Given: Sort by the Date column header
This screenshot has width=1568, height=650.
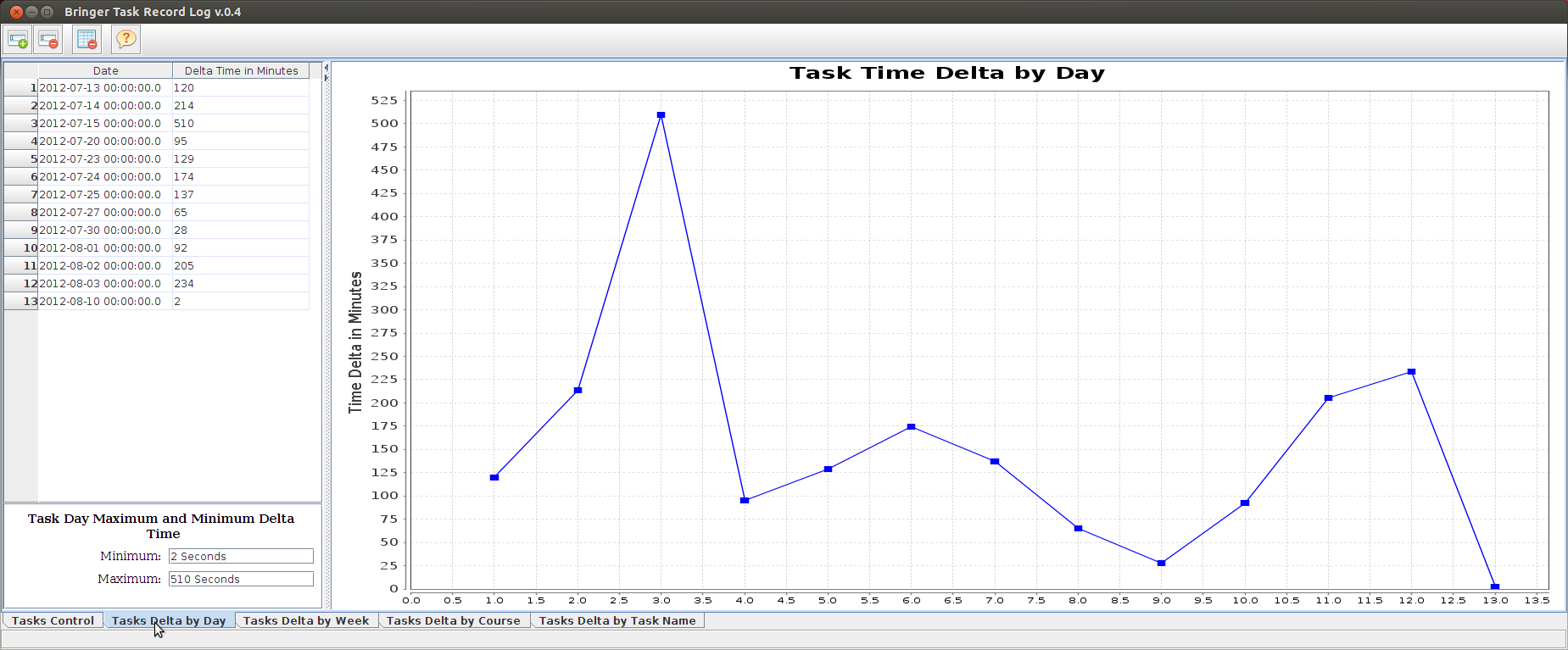Looking at the screenshot, I should (x=105, y=70).
